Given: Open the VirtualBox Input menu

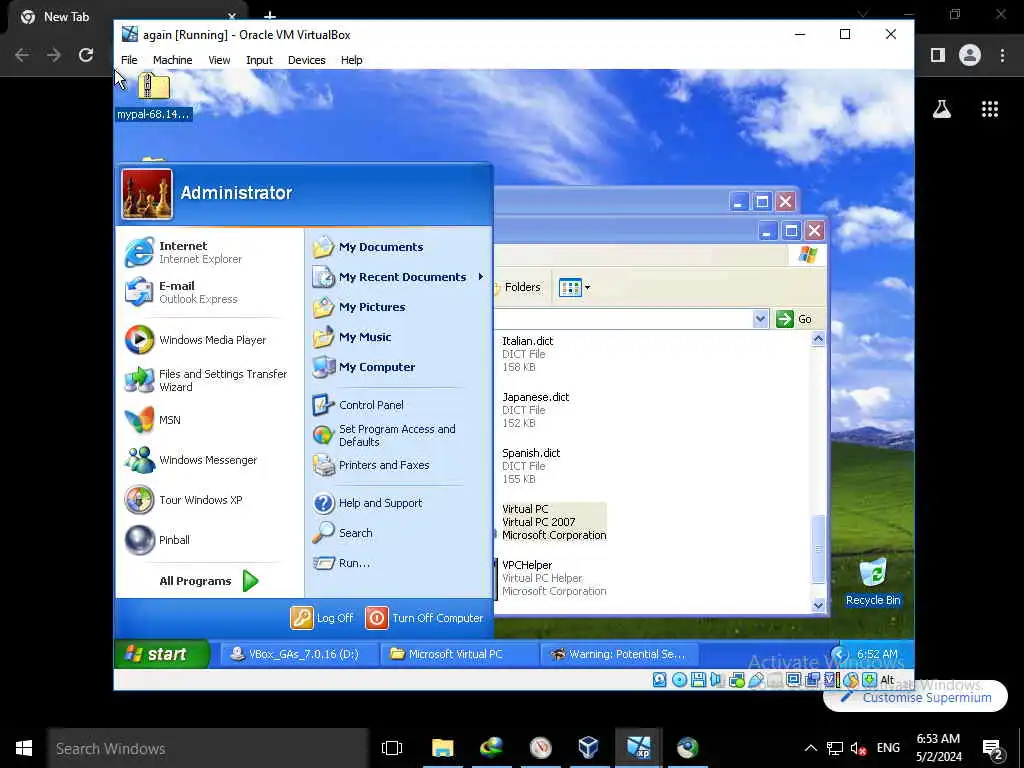Looking at the screenshot, I should click(x=259, y=60).
